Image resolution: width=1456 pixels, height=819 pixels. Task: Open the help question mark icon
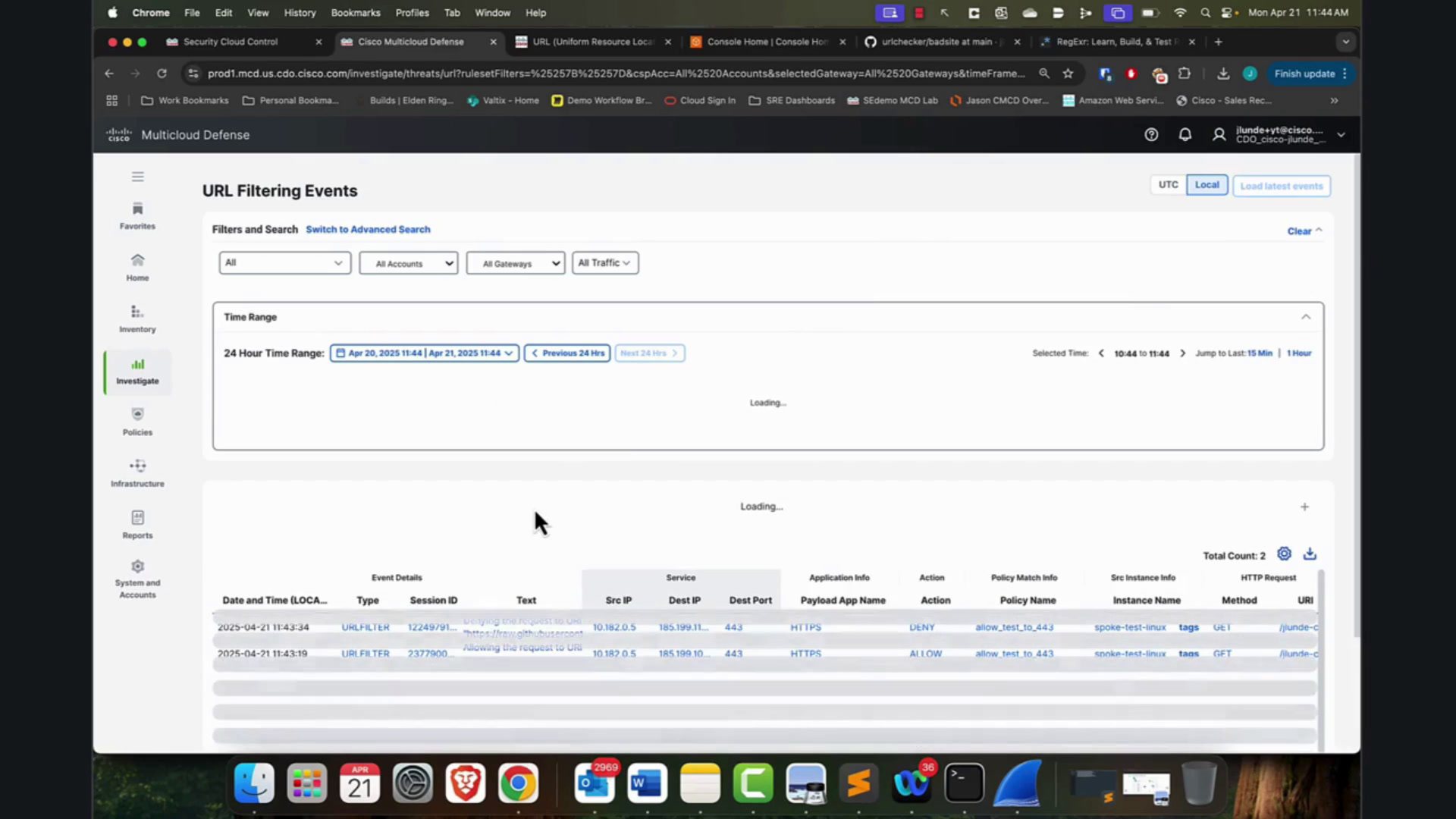click(x=1151, y=135)
